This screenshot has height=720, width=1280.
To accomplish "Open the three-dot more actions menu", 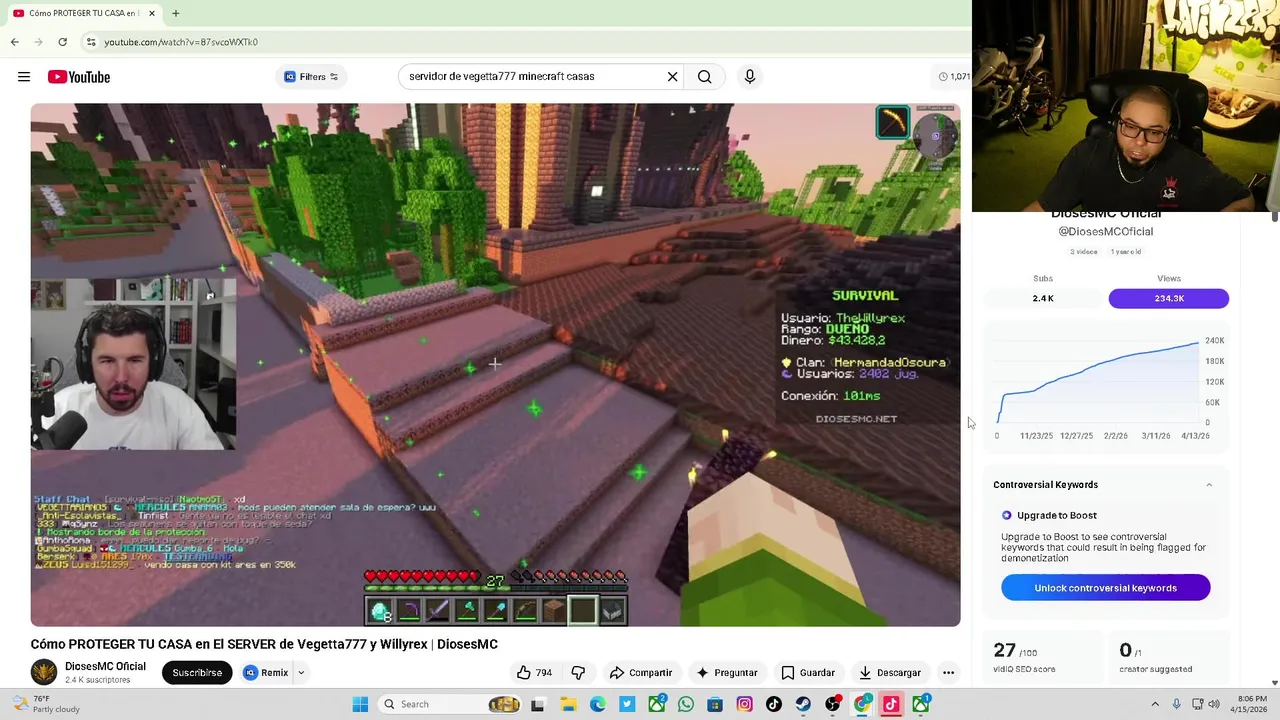I will (948, 673).
